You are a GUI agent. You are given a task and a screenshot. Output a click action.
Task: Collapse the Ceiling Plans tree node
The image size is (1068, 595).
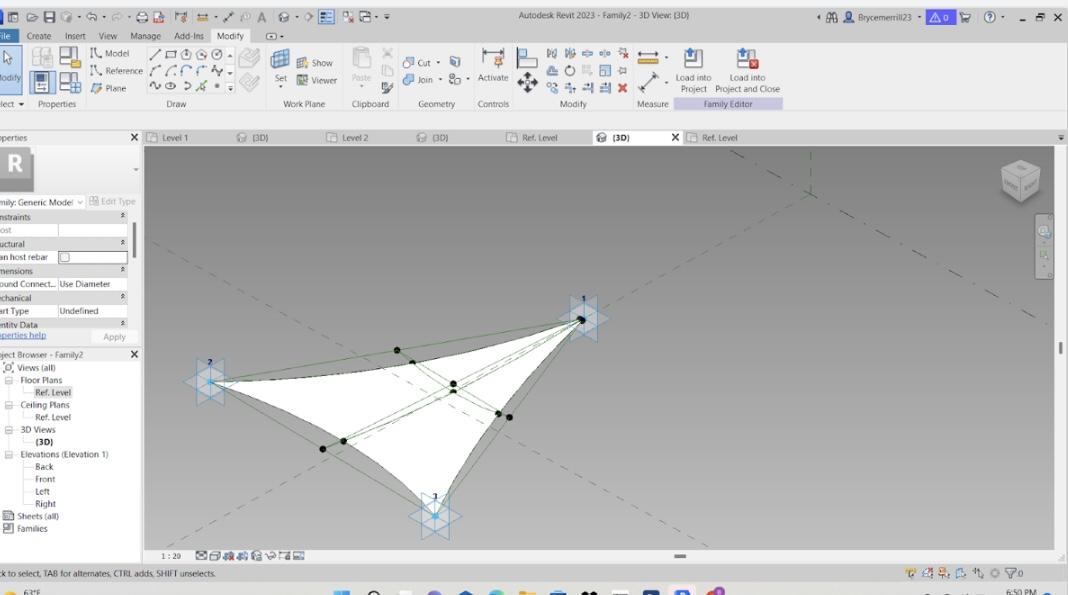click(9, 405)
